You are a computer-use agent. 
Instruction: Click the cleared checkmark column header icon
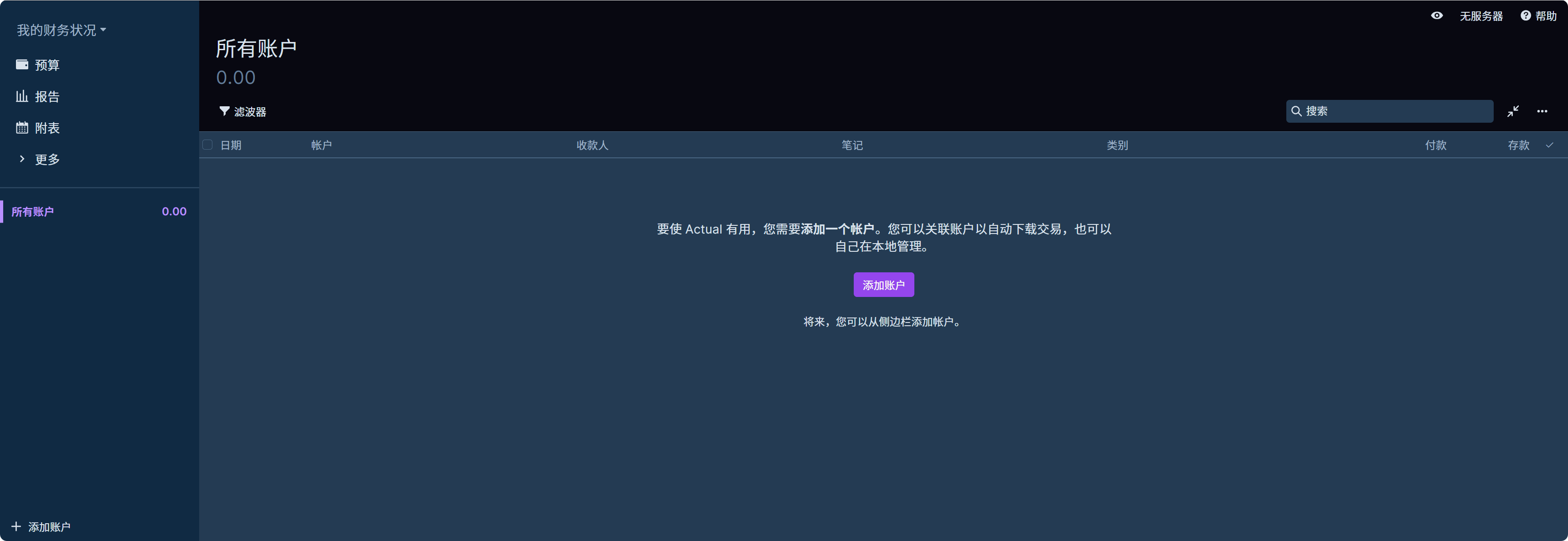(1549, 145)
